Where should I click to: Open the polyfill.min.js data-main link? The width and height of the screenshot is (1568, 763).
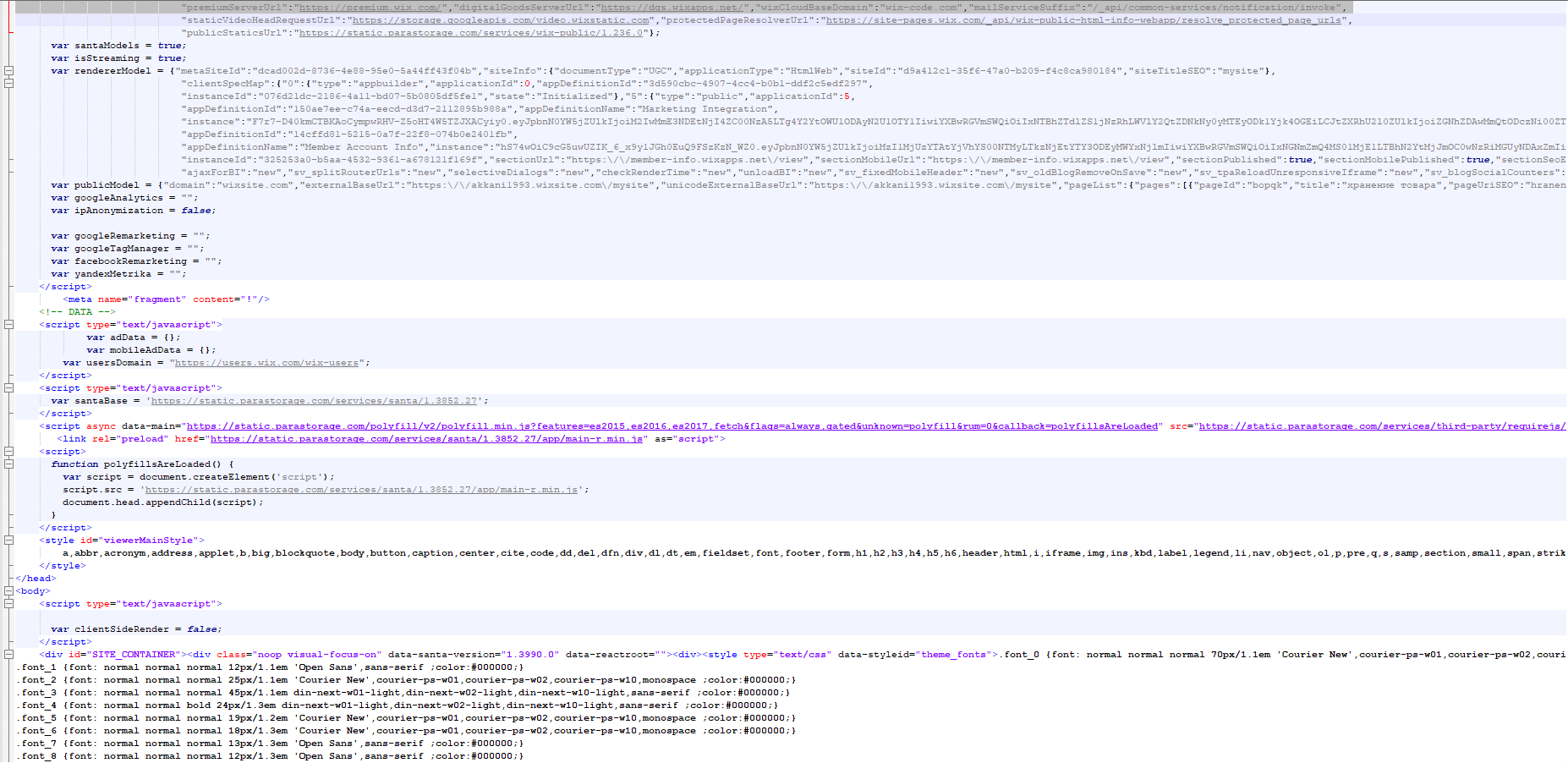[x=672, y=426]
